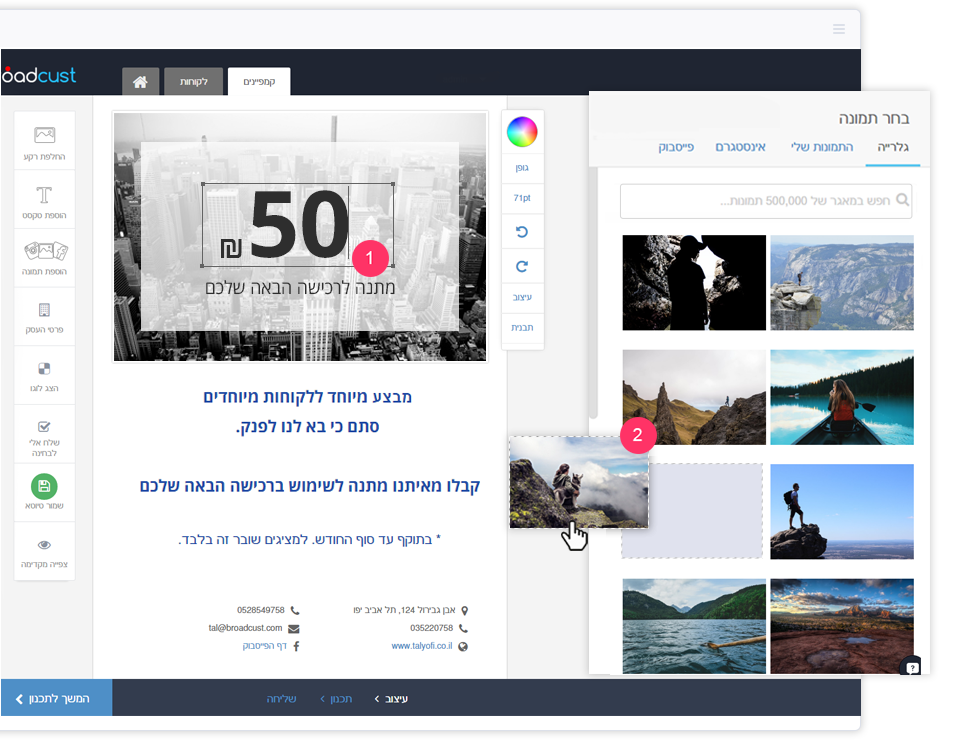Click the undo arrow in the text toolbar
This screenshot has height=744, width=964.
tap(522, 232)
